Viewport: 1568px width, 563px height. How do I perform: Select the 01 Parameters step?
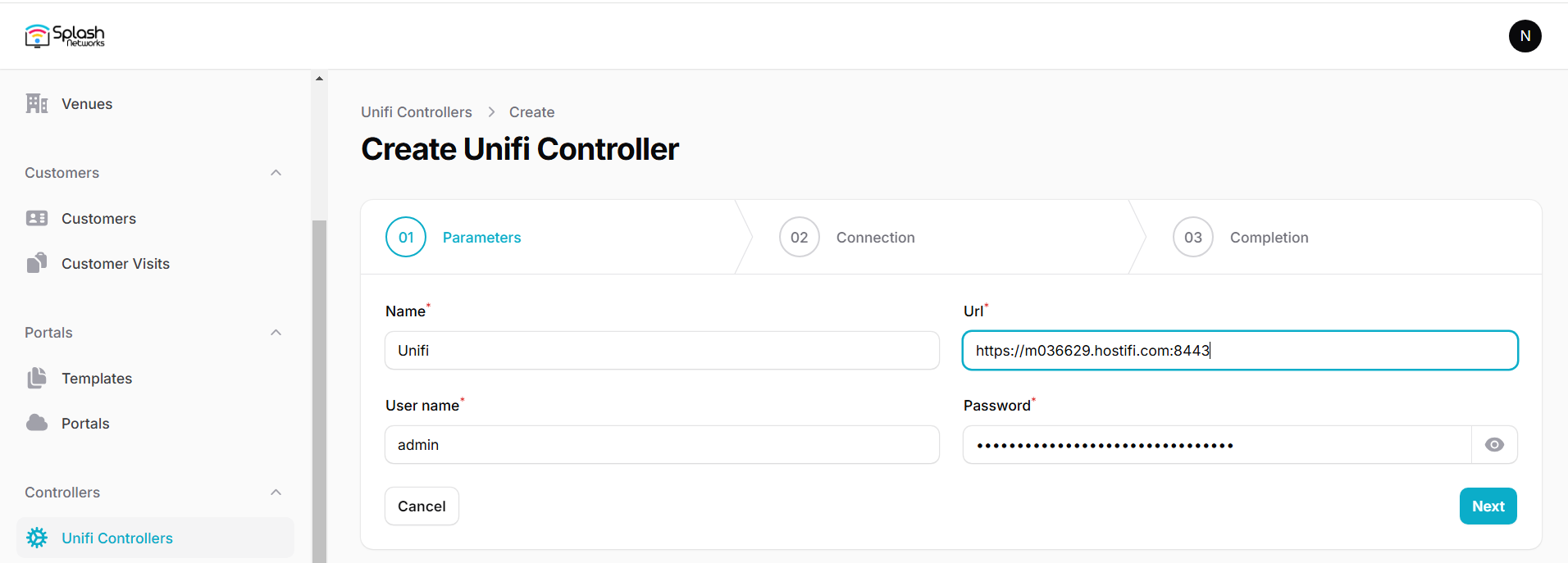coord(454,237)
